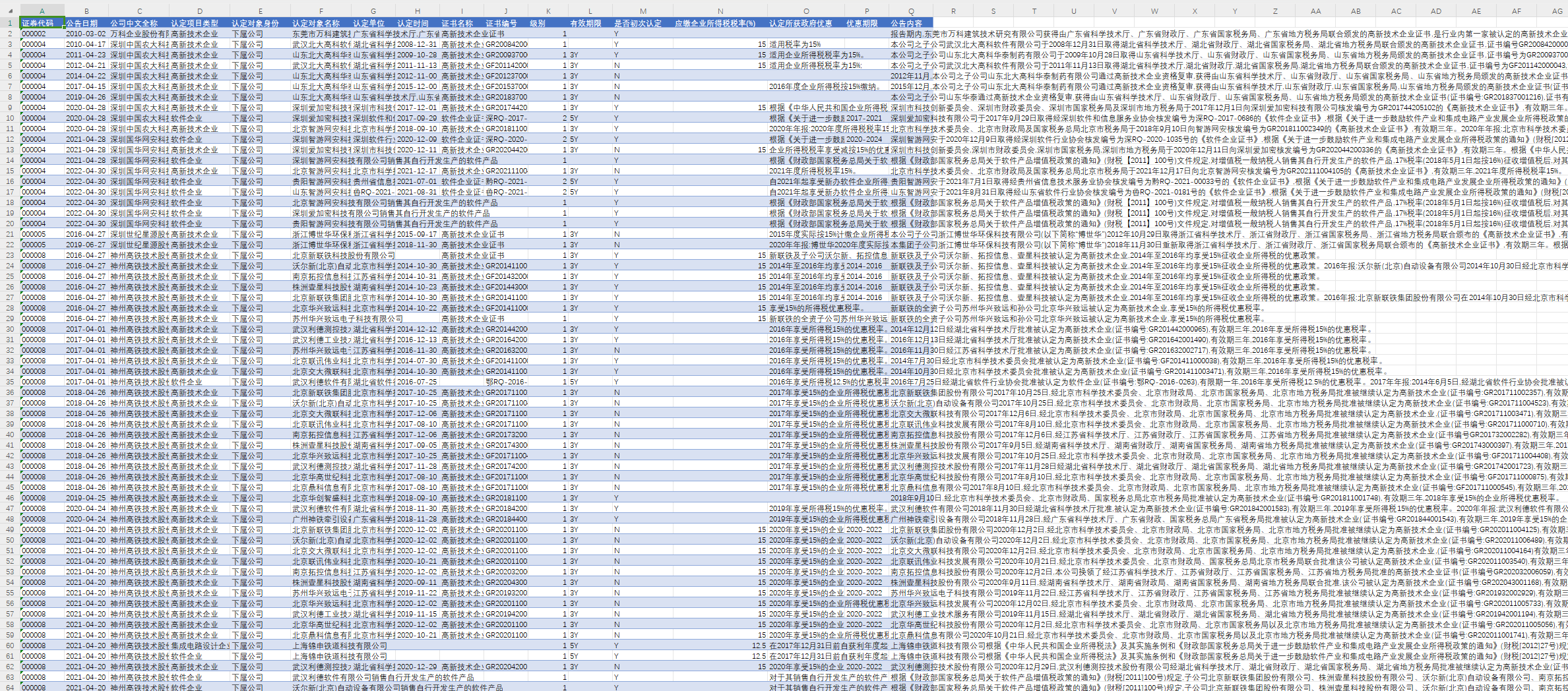This screenshot has height=691, width=1568.
Task: Click the 认定单位 header cell
Action: click(373, 23)
